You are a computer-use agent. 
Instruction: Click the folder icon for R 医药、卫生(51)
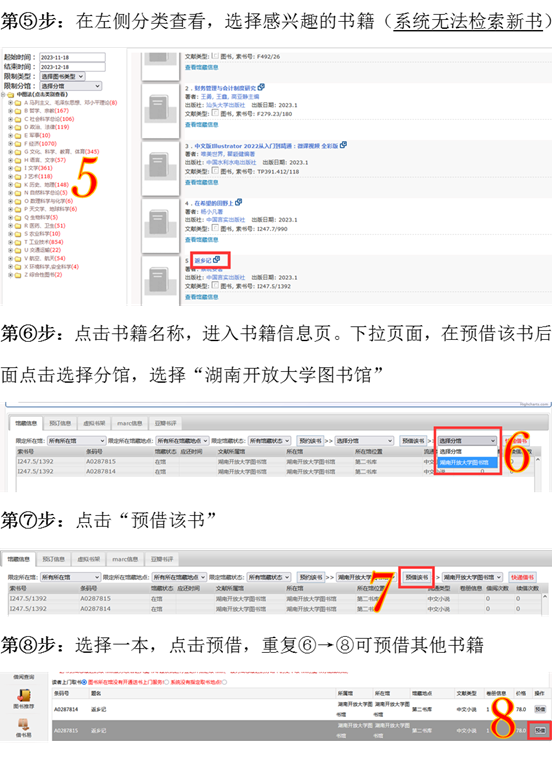[x=18, y=226]
